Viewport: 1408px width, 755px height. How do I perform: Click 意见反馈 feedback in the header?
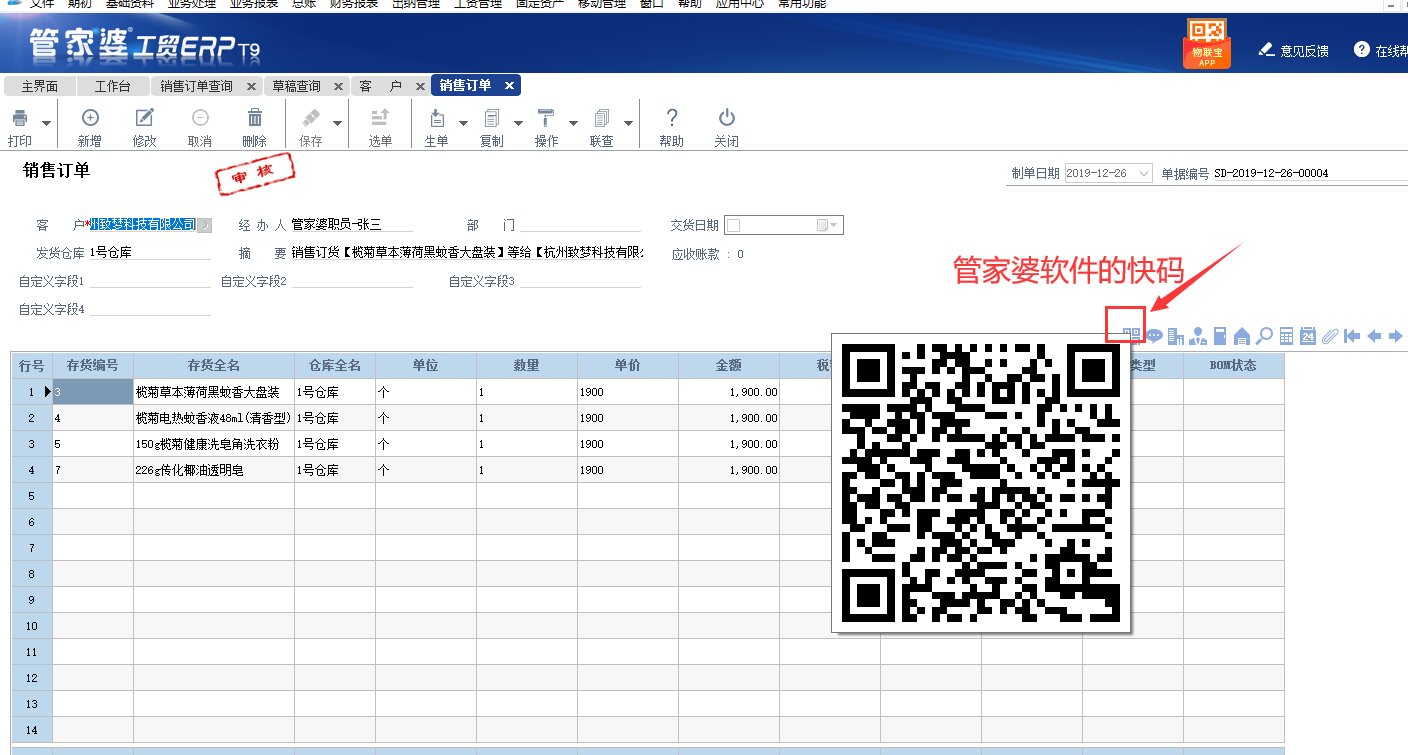point(1293,50)
